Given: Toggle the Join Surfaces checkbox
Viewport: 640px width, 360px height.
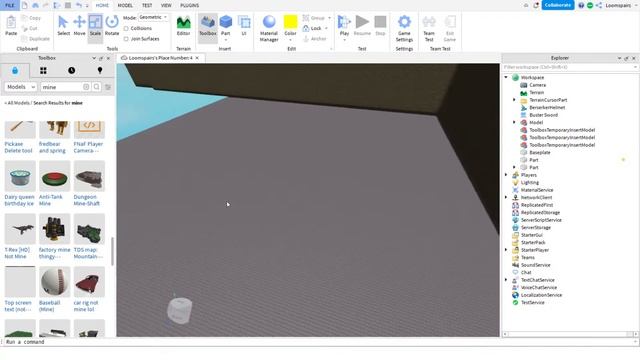Looking at the screenshot, I should pyautogui.click(x=126, y=39).
